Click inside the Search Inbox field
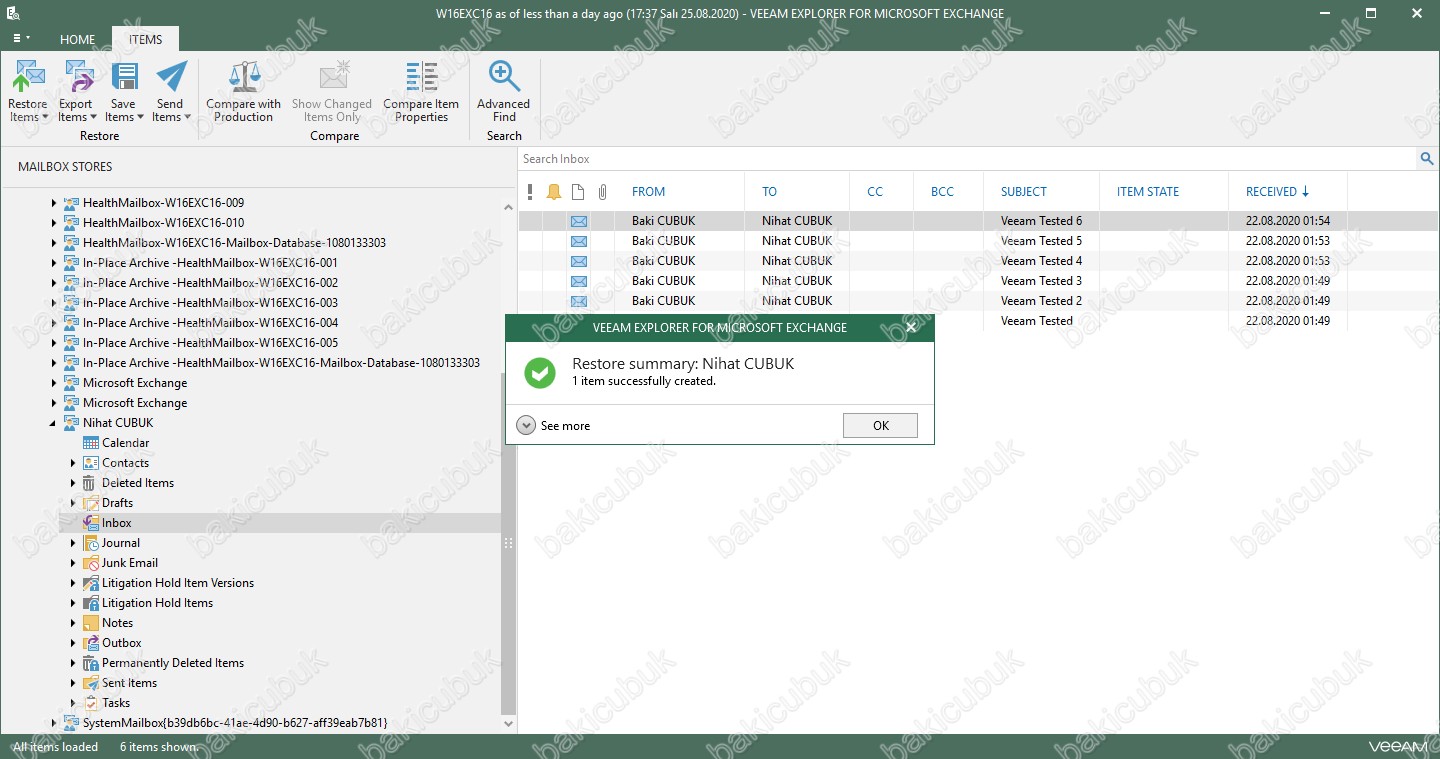This screenshot has width=1440, height=759. pyautogui.click(x=967, y=159)
